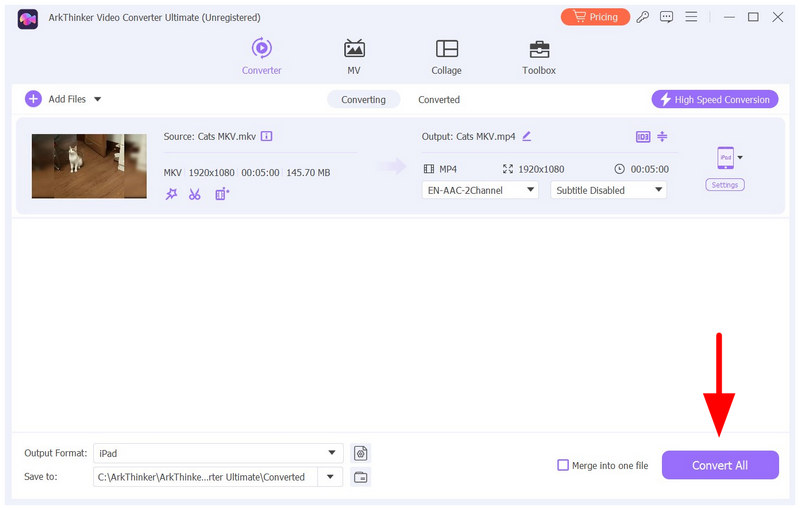Click Source: Cats MKV.mkv text
The height and width of the screenshot is (510, 800).
pyautogui.click(x=210, y=136)
